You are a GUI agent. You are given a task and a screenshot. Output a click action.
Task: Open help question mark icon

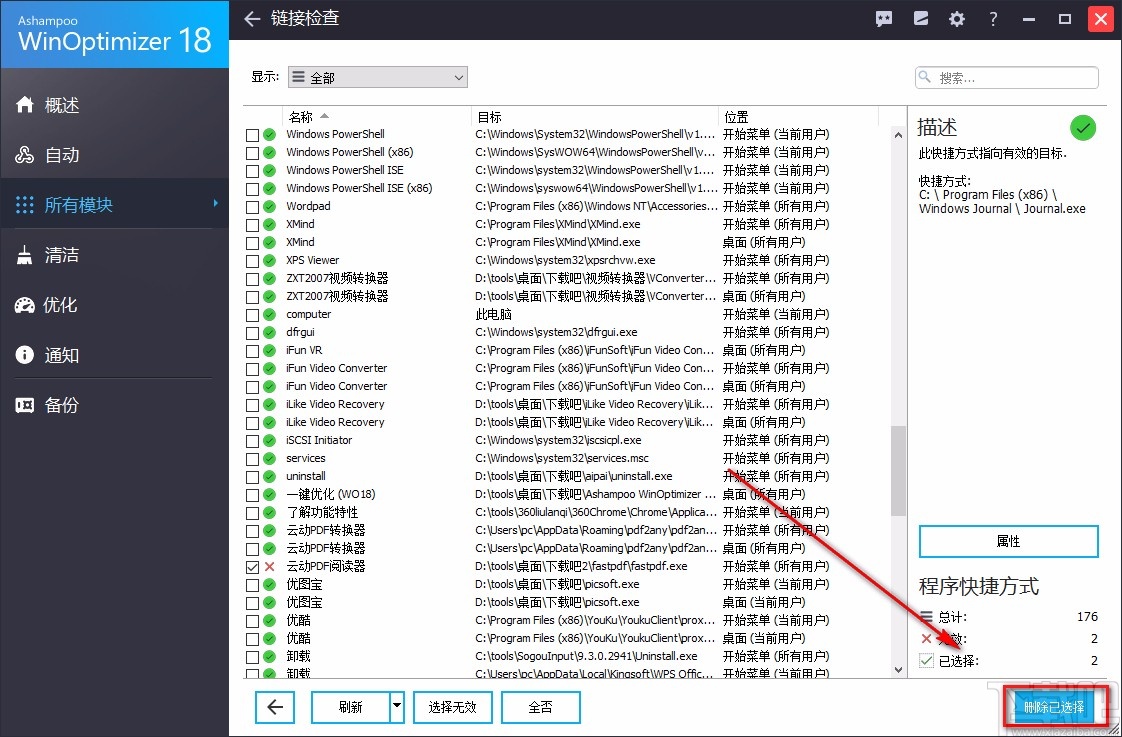pyautogui.click(x=993, y=19)
